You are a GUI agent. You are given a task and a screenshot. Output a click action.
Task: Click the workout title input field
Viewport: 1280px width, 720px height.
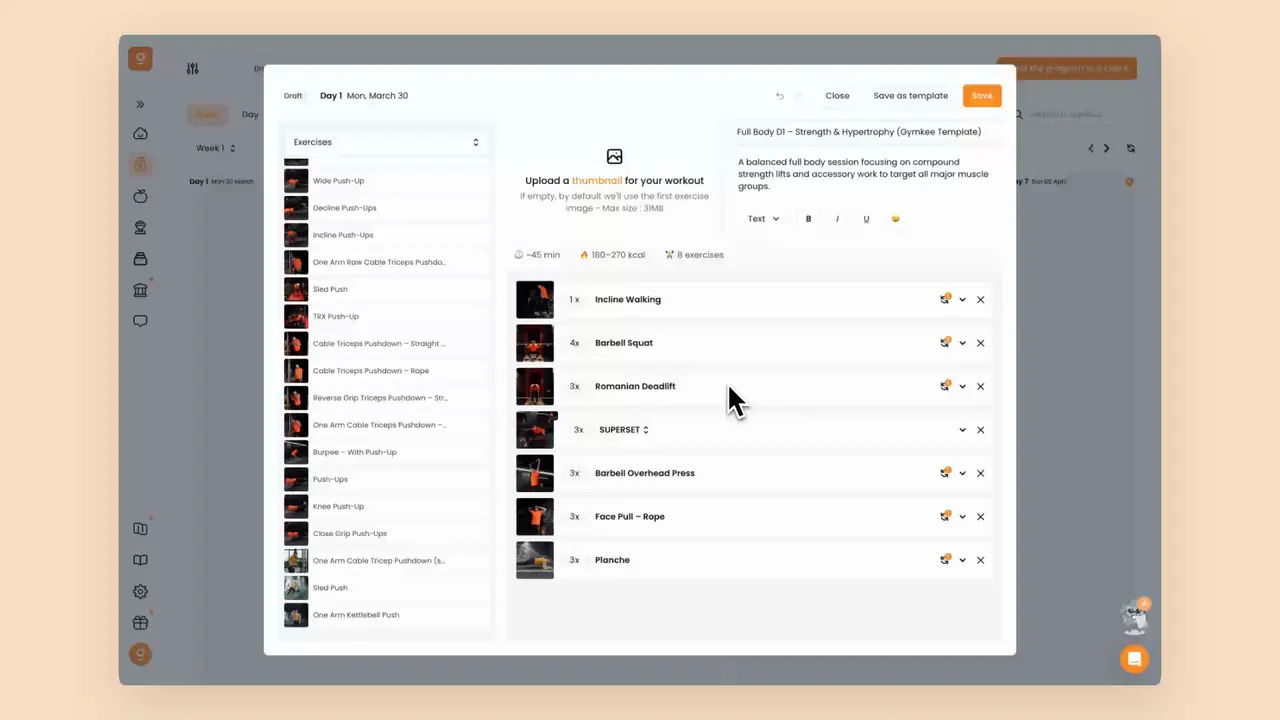pyautogui.click(x=867, y=132)
